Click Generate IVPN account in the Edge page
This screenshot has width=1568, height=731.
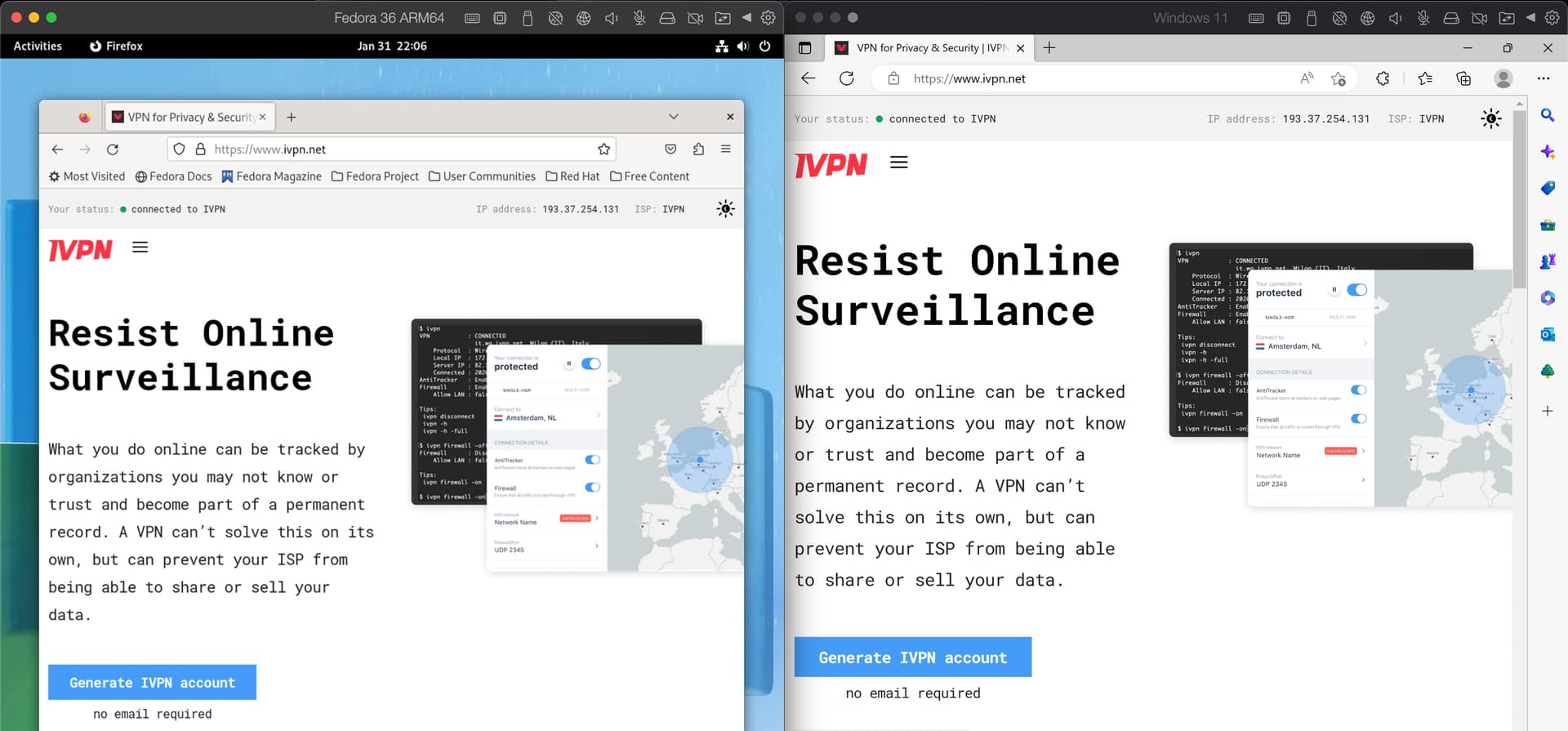(913, 657)
